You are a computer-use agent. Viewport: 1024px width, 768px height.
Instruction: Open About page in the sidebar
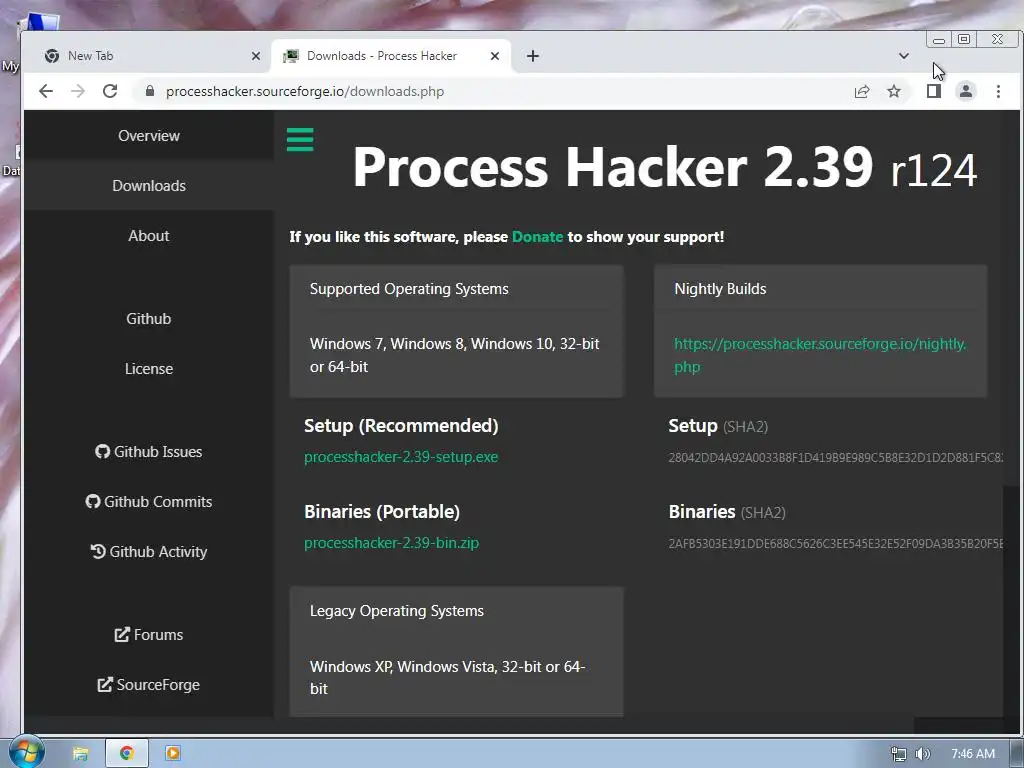tap(149, 236)
